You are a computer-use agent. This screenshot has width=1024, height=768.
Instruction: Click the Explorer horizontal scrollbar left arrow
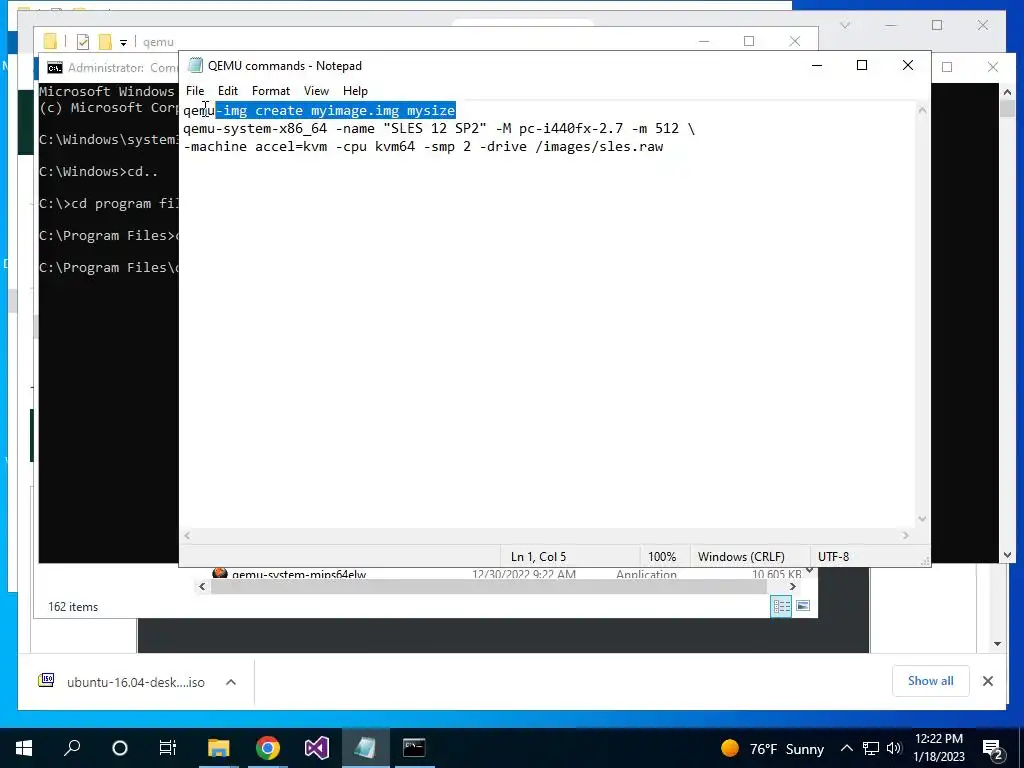pos(202,586)
